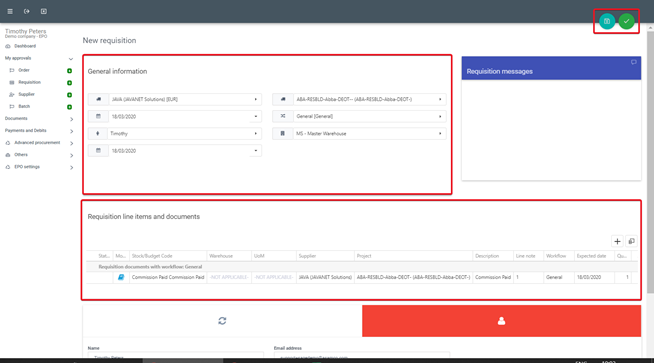Click green badge next to Order

click(x=70, y=71)
